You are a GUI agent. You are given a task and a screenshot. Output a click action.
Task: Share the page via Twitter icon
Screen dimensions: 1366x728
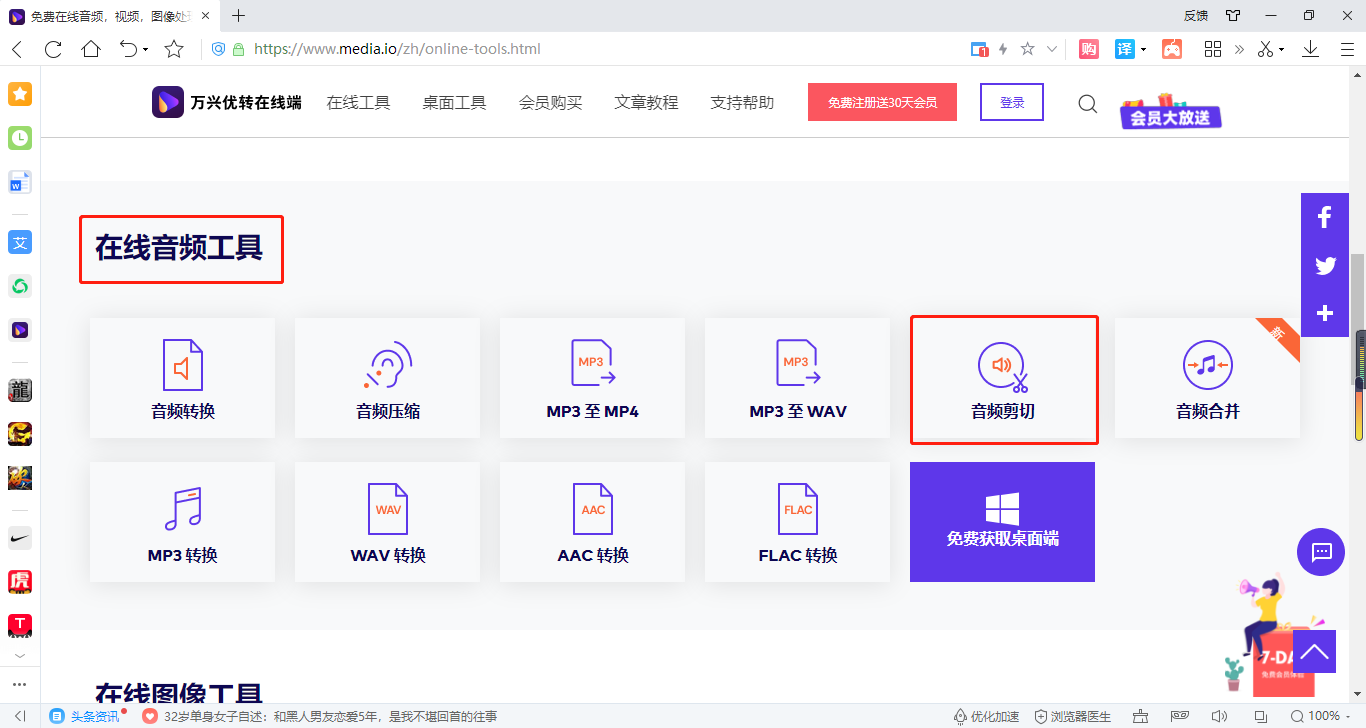pos(1324,265)
